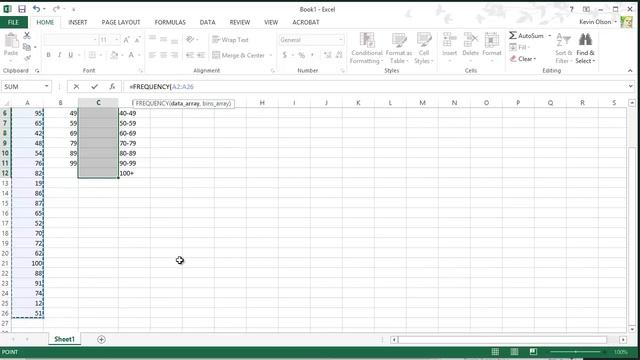Switch to the FORMULAS tab
This screenshot has height=360, width=640.
click(x=170, y=22)
